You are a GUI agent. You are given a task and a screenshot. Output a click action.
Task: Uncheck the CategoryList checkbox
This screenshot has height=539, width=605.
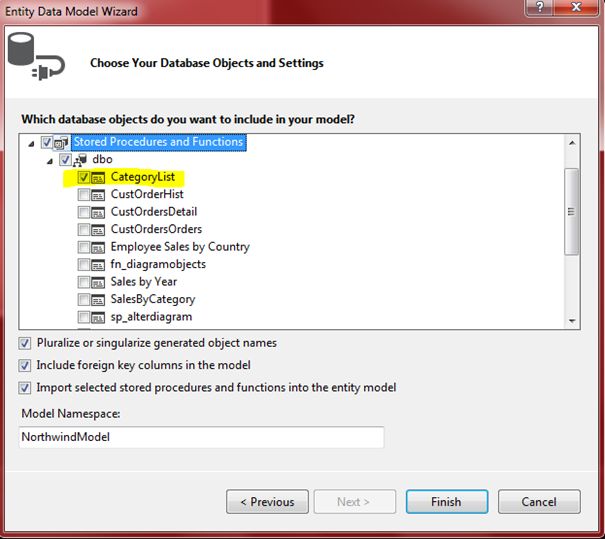(x=83, y=177)
